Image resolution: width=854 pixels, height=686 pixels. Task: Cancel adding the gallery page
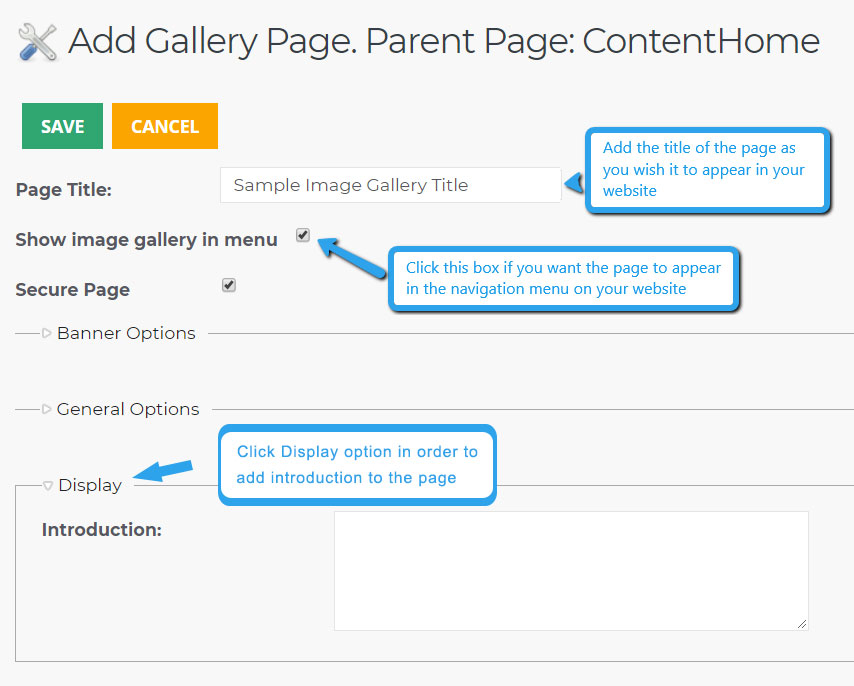[165, 126]
